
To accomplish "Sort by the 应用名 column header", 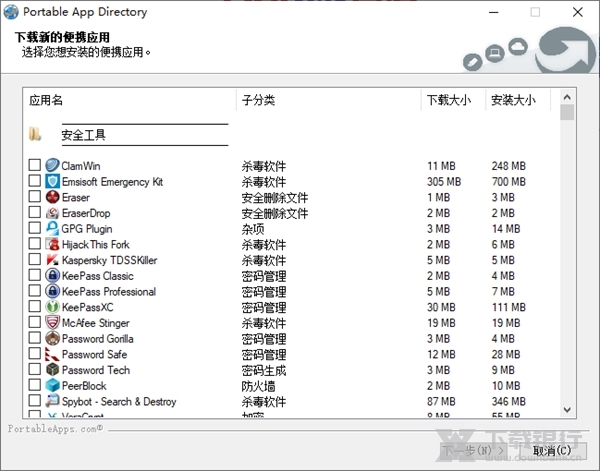I will [130, 100].
